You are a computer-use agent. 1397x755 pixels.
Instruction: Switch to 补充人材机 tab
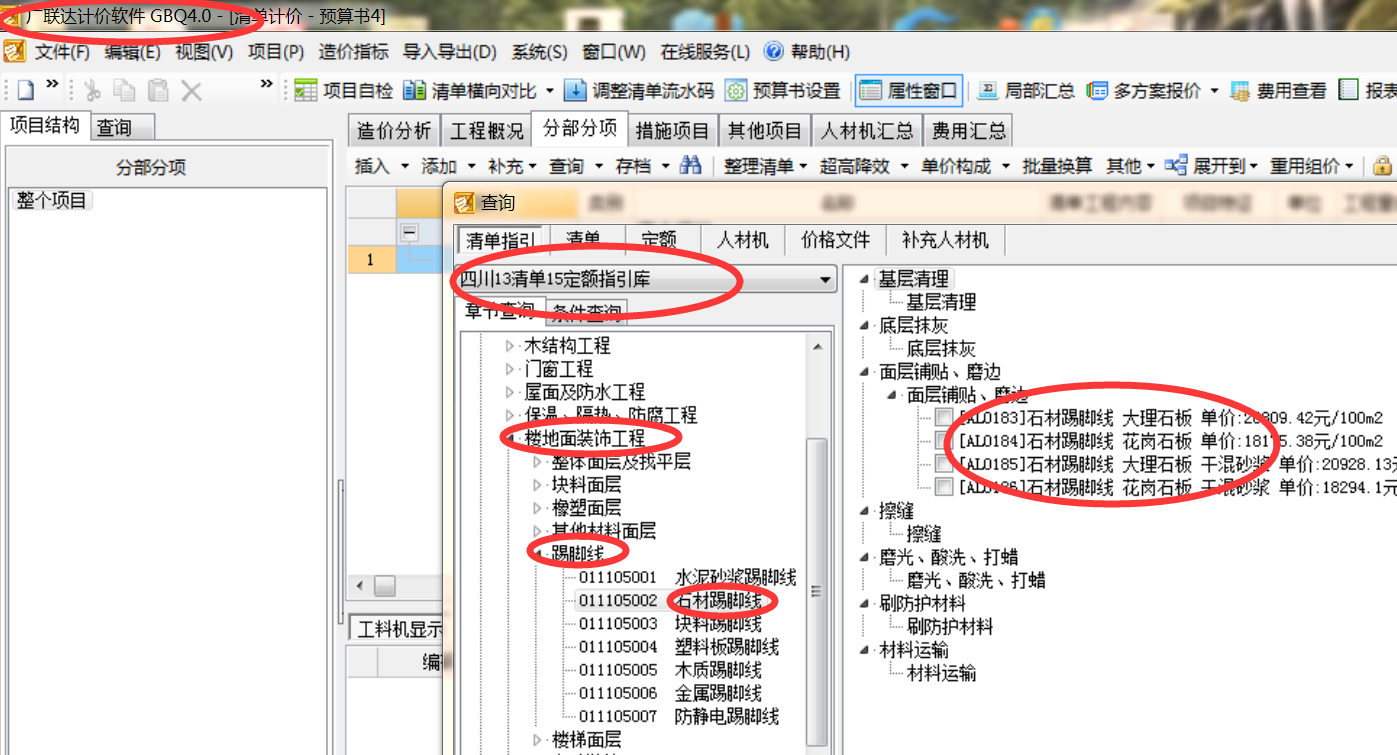pyautogui.click(x=945, y=240)
